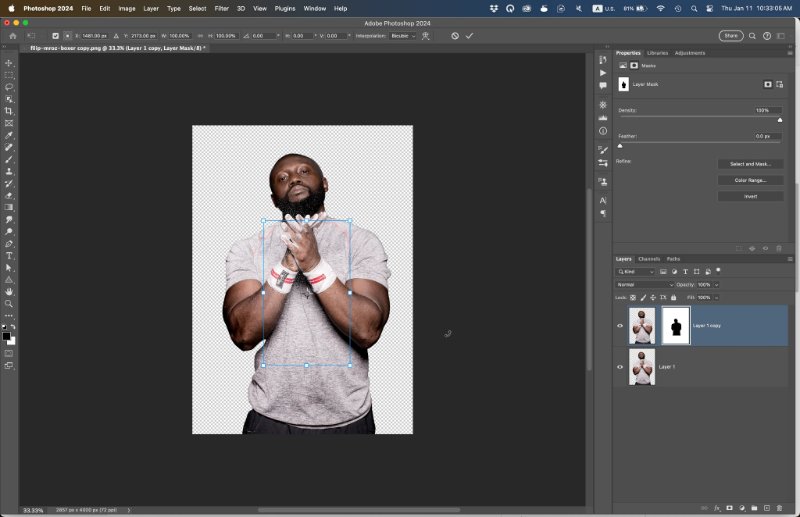Open the Interpolation Bicubic dropdown
Screen dimensions: 800x517
click(401, 36)
